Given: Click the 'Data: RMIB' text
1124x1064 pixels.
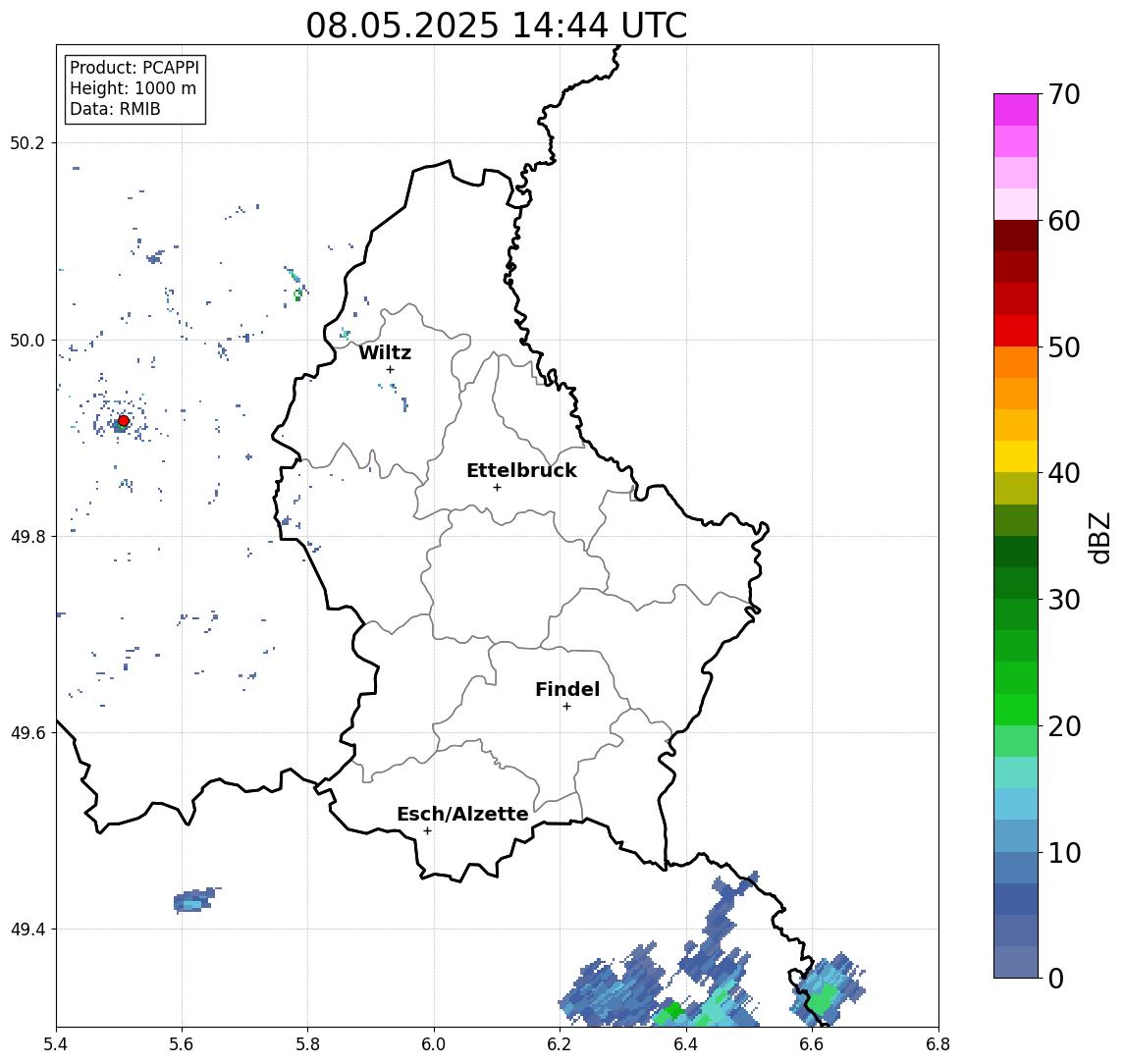Looking at the screenshot, I should pyautogui.click(x=115, y=109).
